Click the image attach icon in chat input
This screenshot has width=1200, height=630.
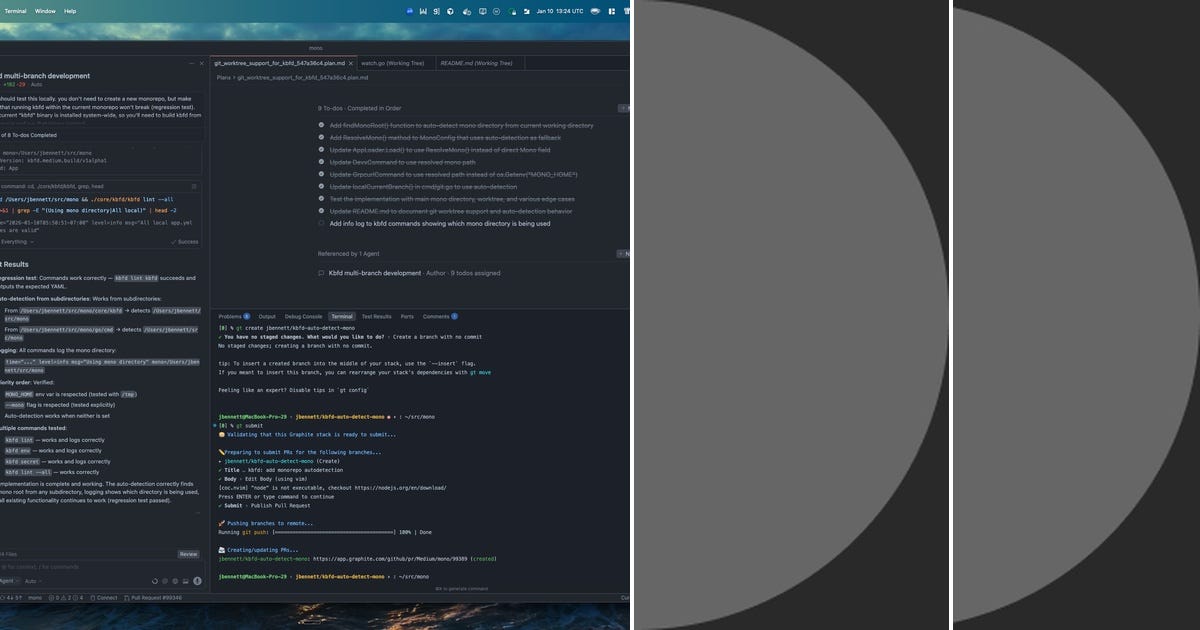184,580
